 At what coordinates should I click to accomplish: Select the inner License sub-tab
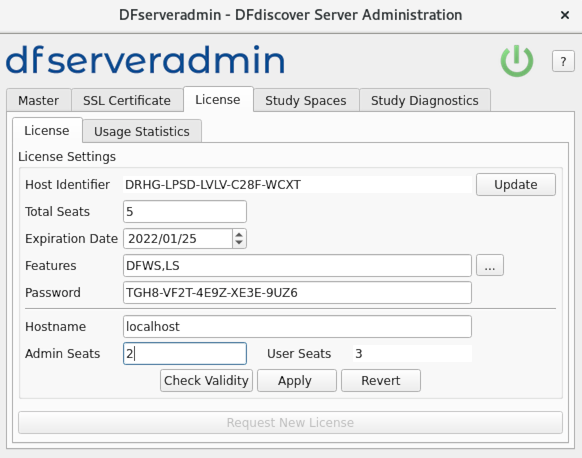coord(47,131)
